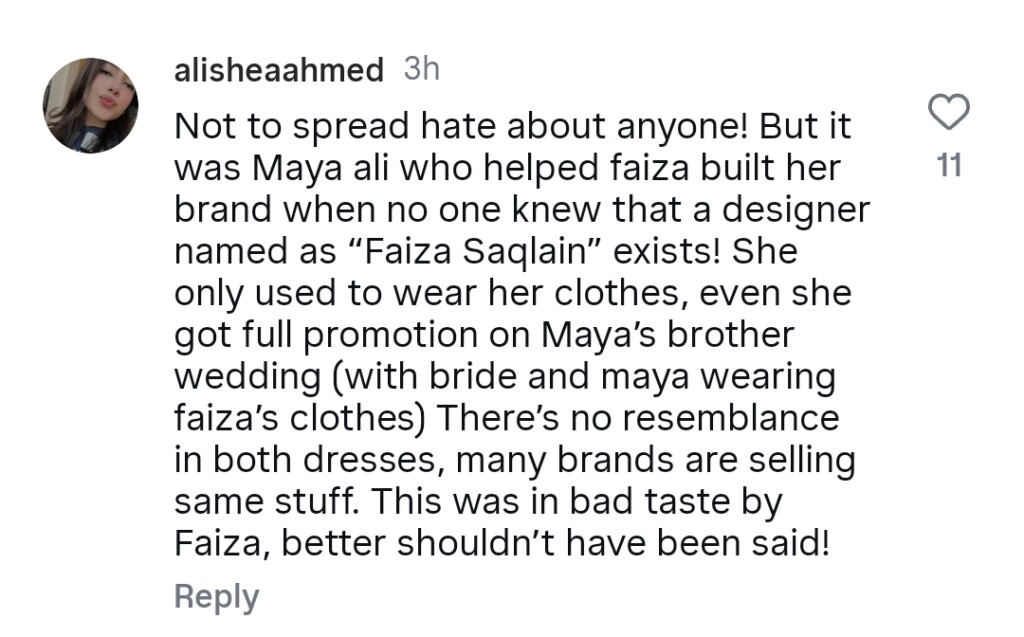
Task: Open alisheaahmed's profile picture
Action: point(91,106)
